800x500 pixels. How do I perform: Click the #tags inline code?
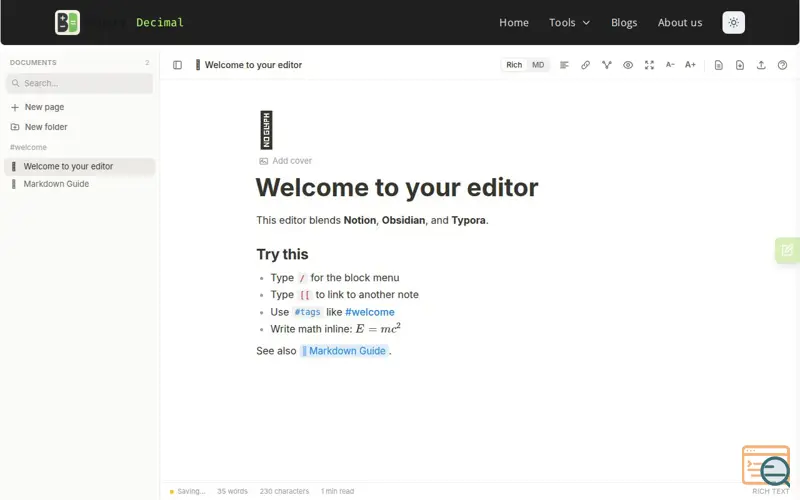307,312
